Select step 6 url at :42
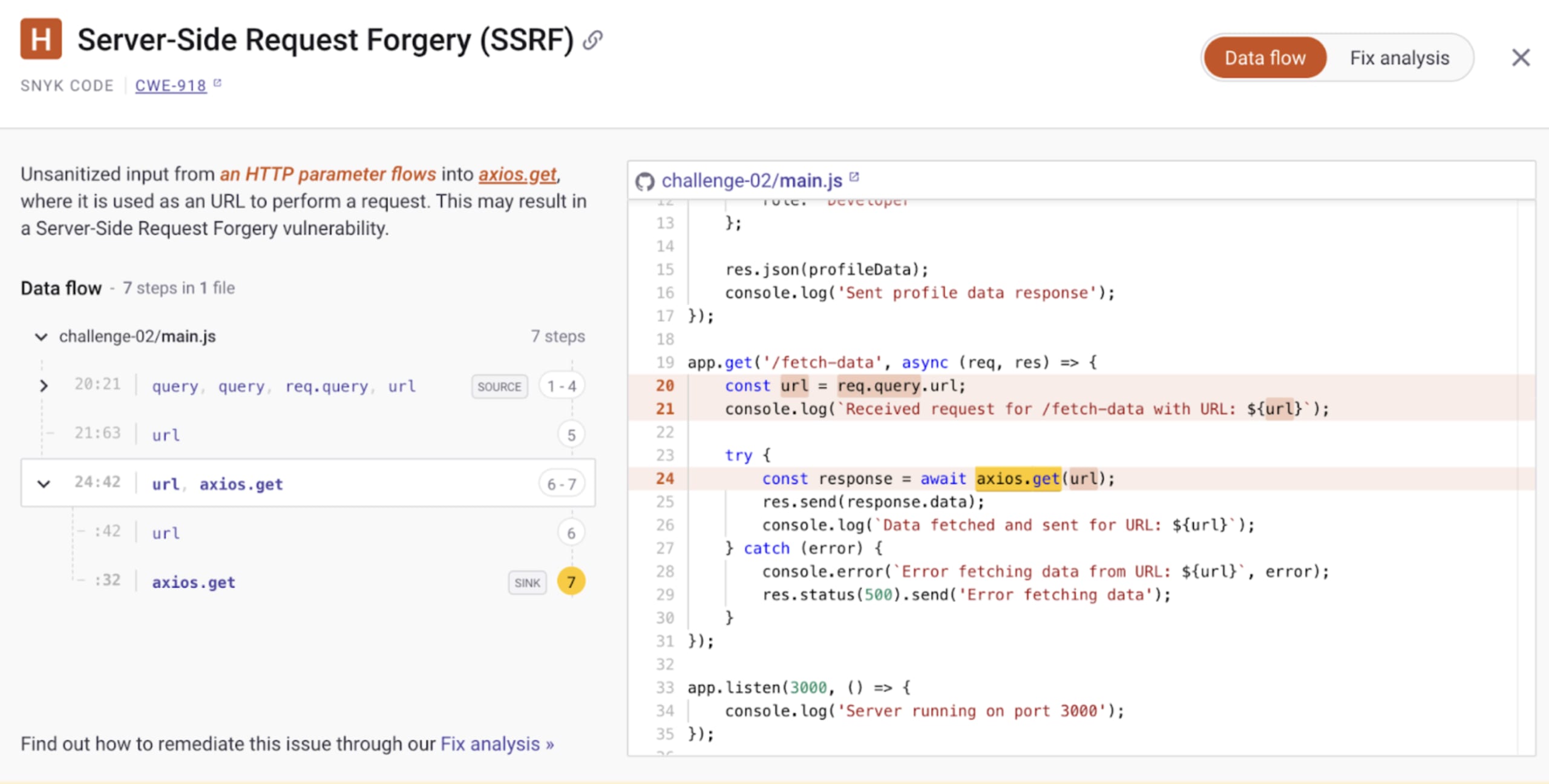 pyautogui.click(x=308, y=532)
